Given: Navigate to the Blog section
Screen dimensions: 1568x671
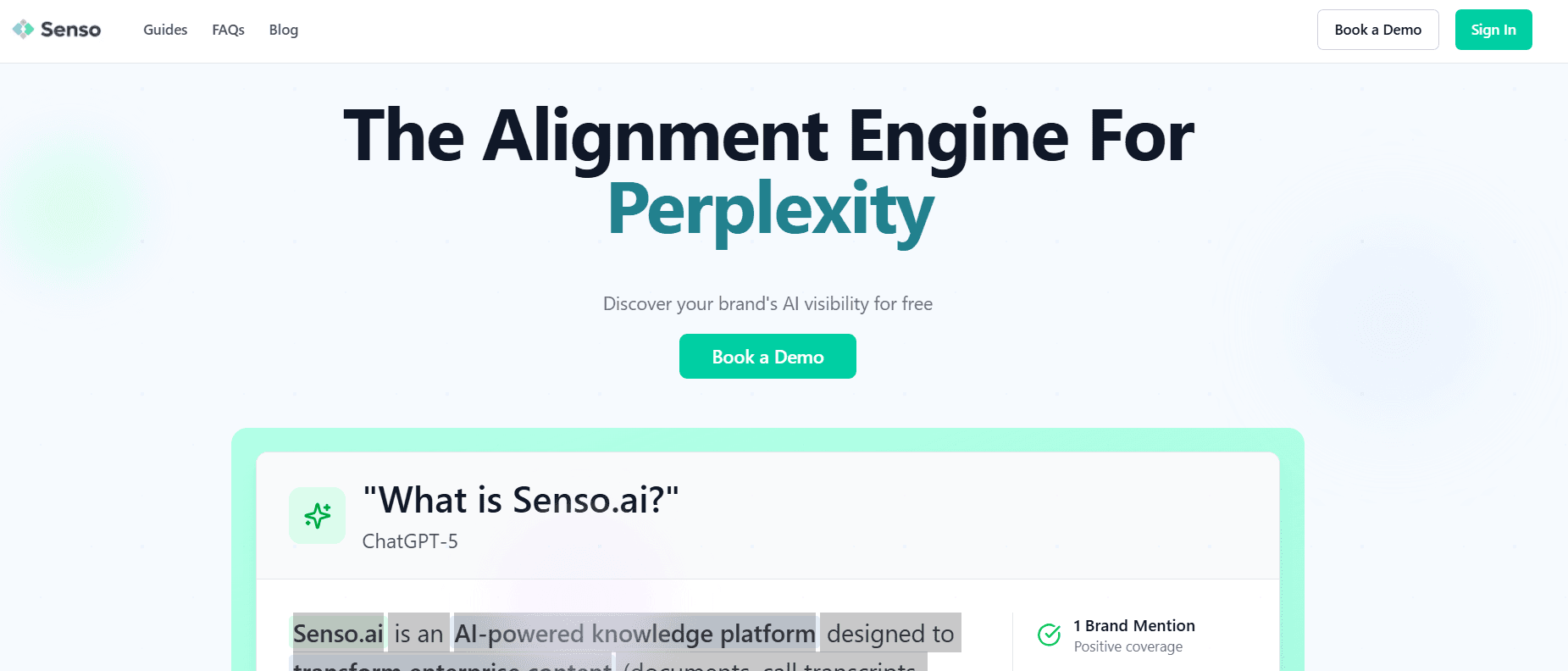Looking at the screenshot, I should click(283, 30).
